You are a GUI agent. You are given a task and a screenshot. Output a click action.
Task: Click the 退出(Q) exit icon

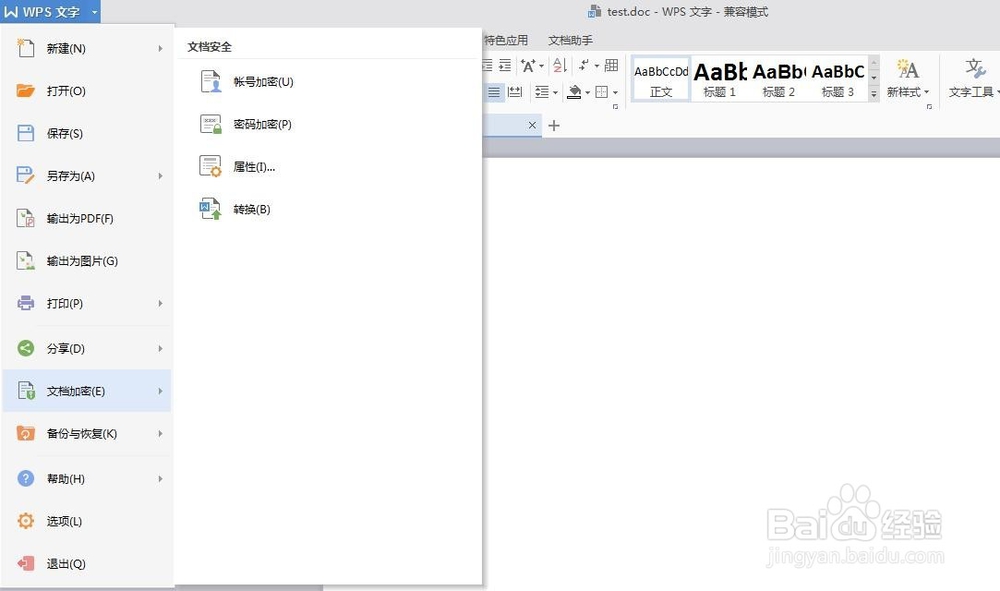26,564
